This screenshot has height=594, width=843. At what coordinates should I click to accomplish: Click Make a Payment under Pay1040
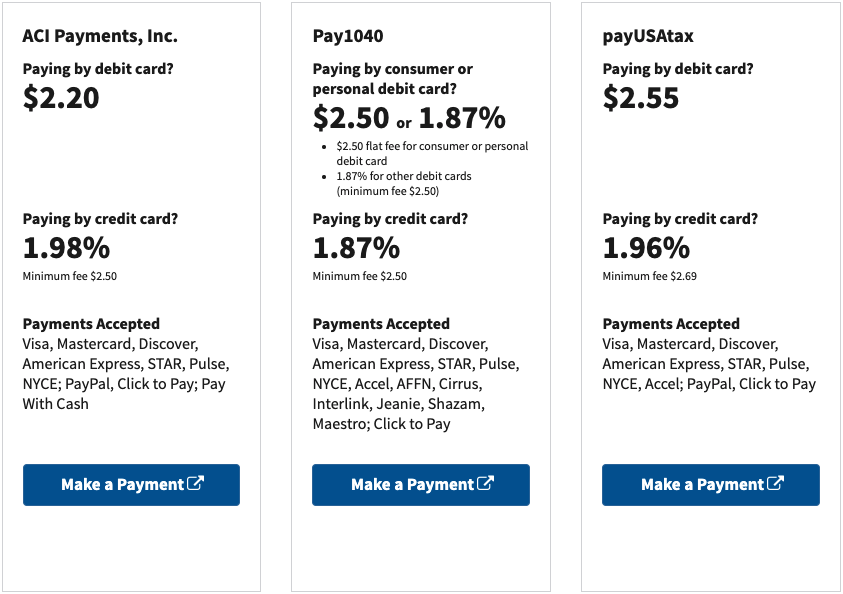click(420, 484)
